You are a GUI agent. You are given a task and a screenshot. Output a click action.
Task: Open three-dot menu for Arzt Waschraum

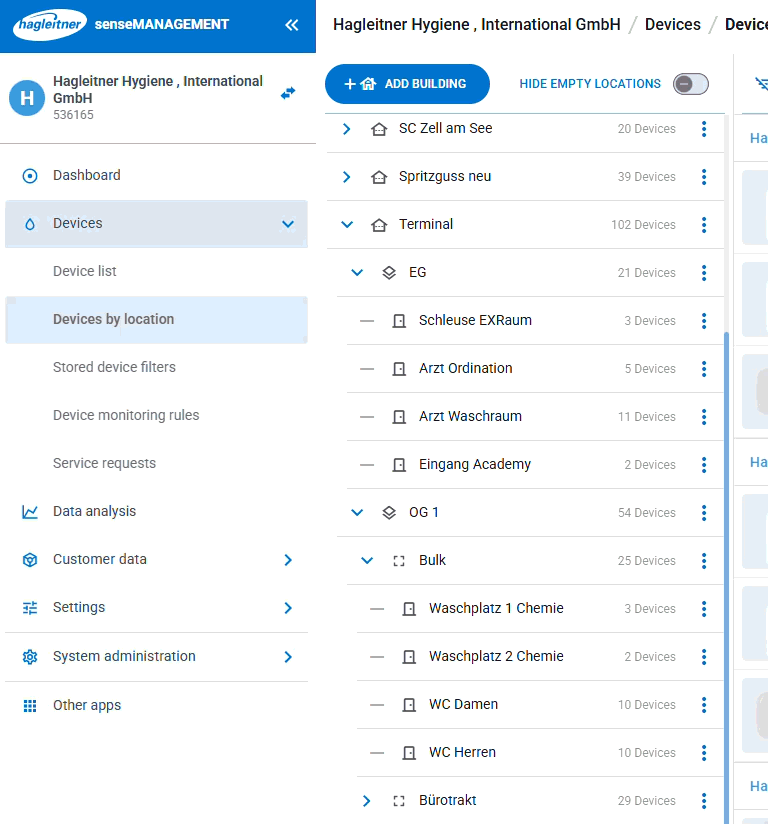[704, 417]
